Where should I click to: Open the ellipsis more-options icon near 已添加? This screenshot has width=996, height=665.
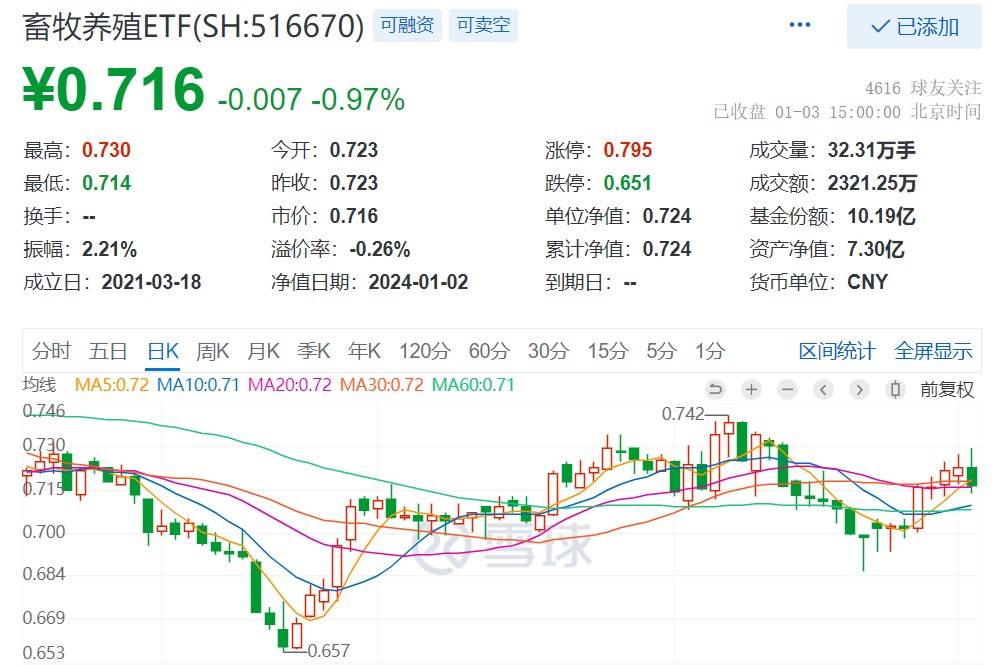pos(798,24)
